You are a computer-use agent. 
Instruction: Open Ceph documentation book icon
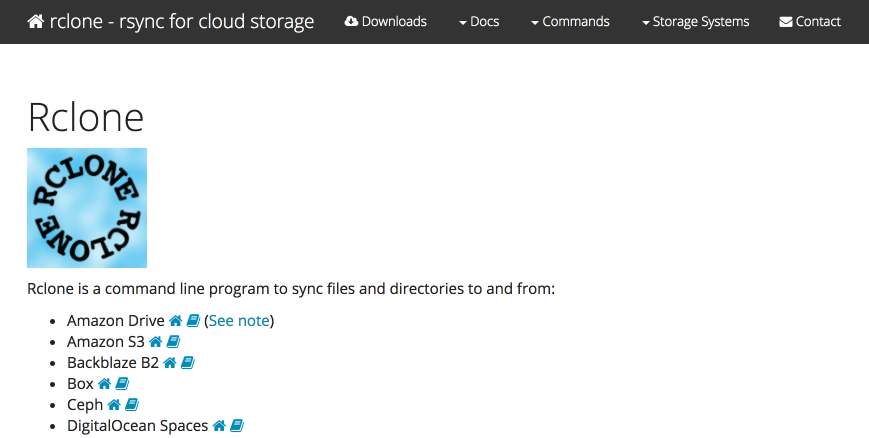(131, 405)
